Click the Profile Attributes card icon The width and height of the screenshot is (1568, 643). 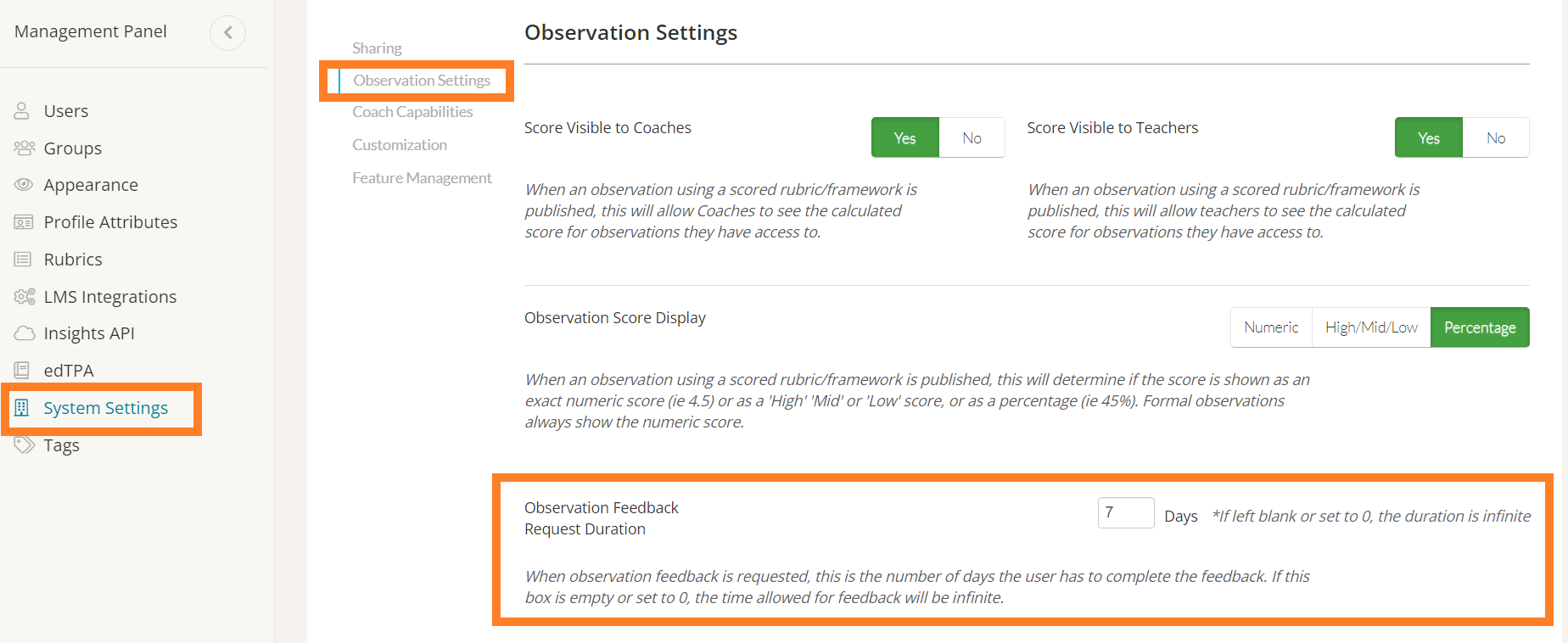pos(24,222)
